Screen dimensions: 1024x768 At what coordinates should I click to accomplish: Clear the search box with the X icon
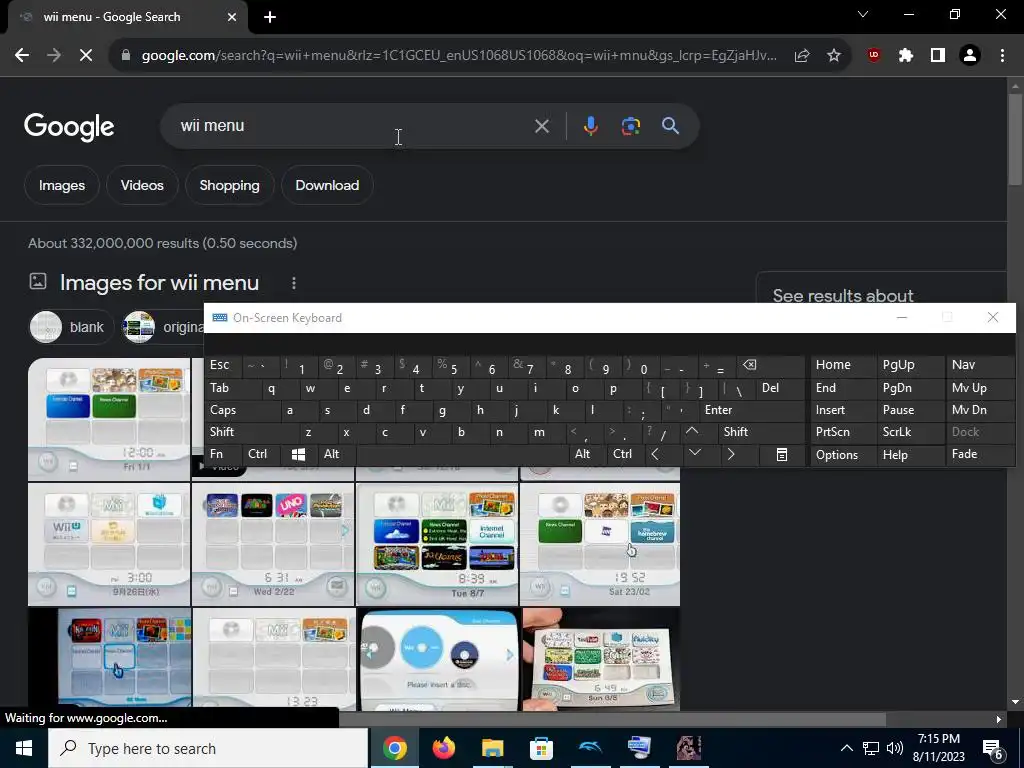[541, 126]
